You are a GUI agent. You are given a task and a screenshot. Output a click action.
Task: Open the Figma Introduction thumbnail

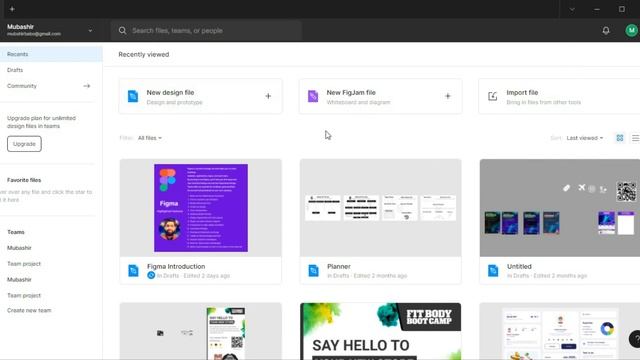click(x=200, y=208)
